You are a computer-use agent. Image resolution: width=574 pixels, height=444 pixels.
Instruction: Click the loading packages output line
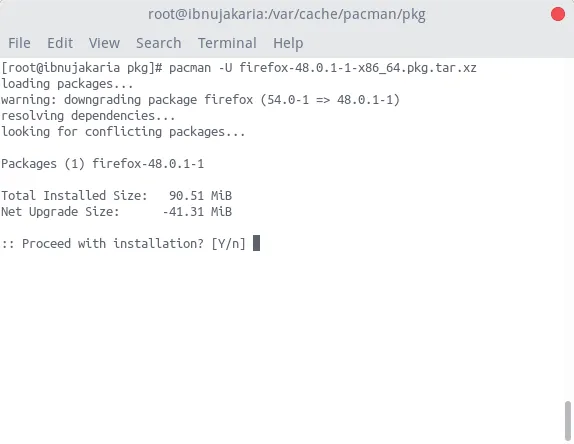67,84
